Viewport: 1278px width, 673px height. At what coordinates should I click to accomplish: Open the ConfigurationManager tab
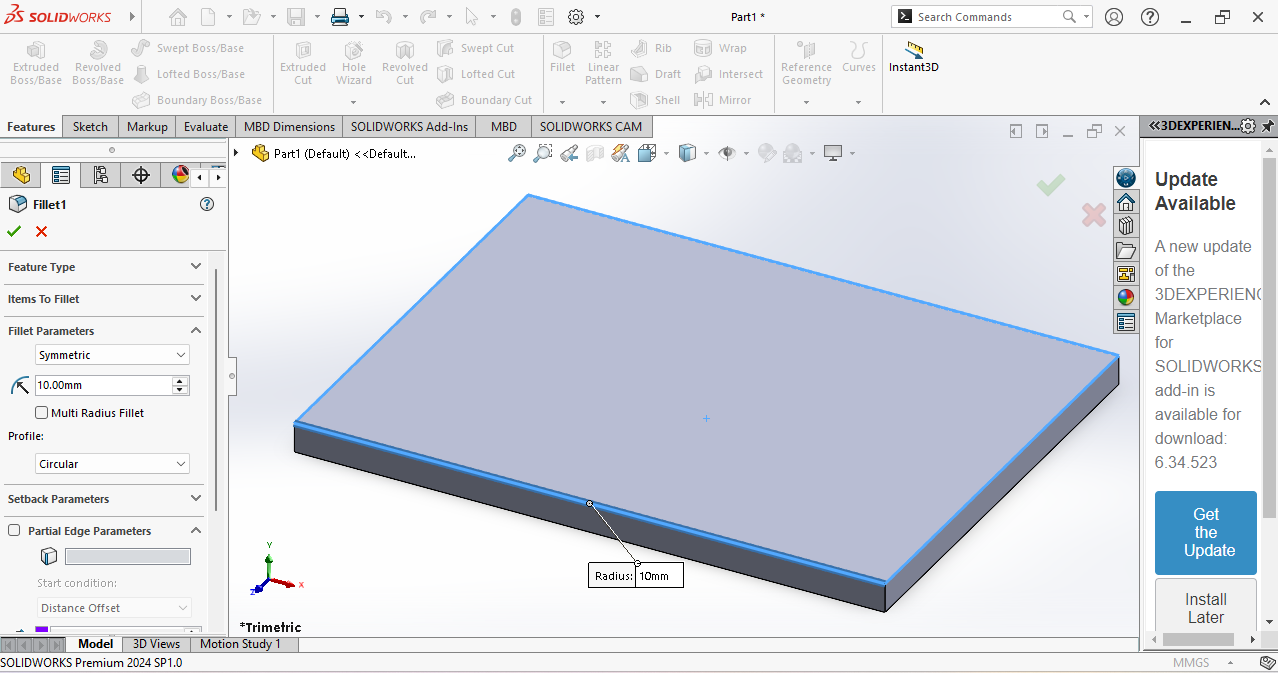101,175
